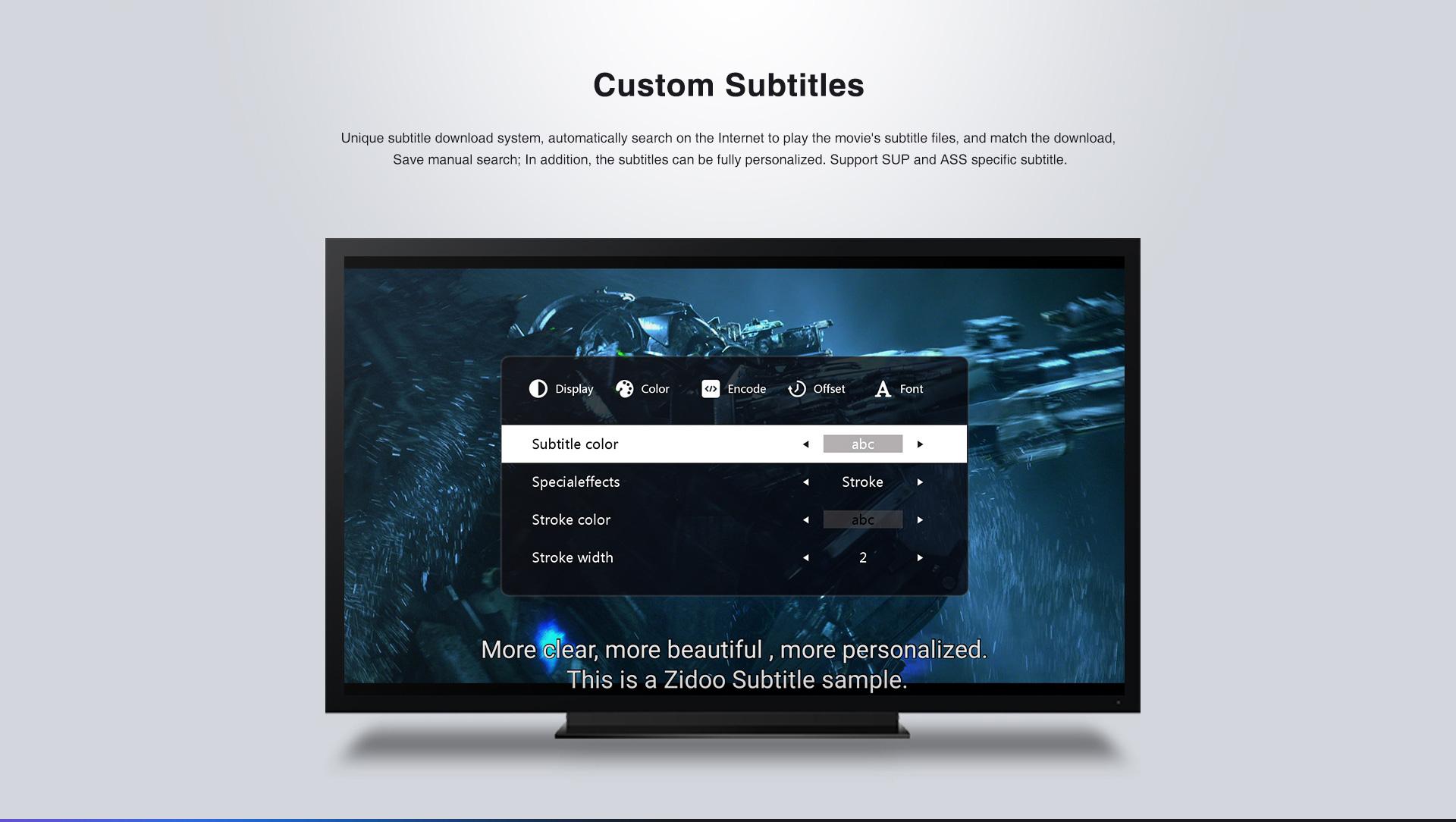Toggle Stroke width left arrow control
The width and height of the screenshot is (1456, 822).
click(807, 557)
